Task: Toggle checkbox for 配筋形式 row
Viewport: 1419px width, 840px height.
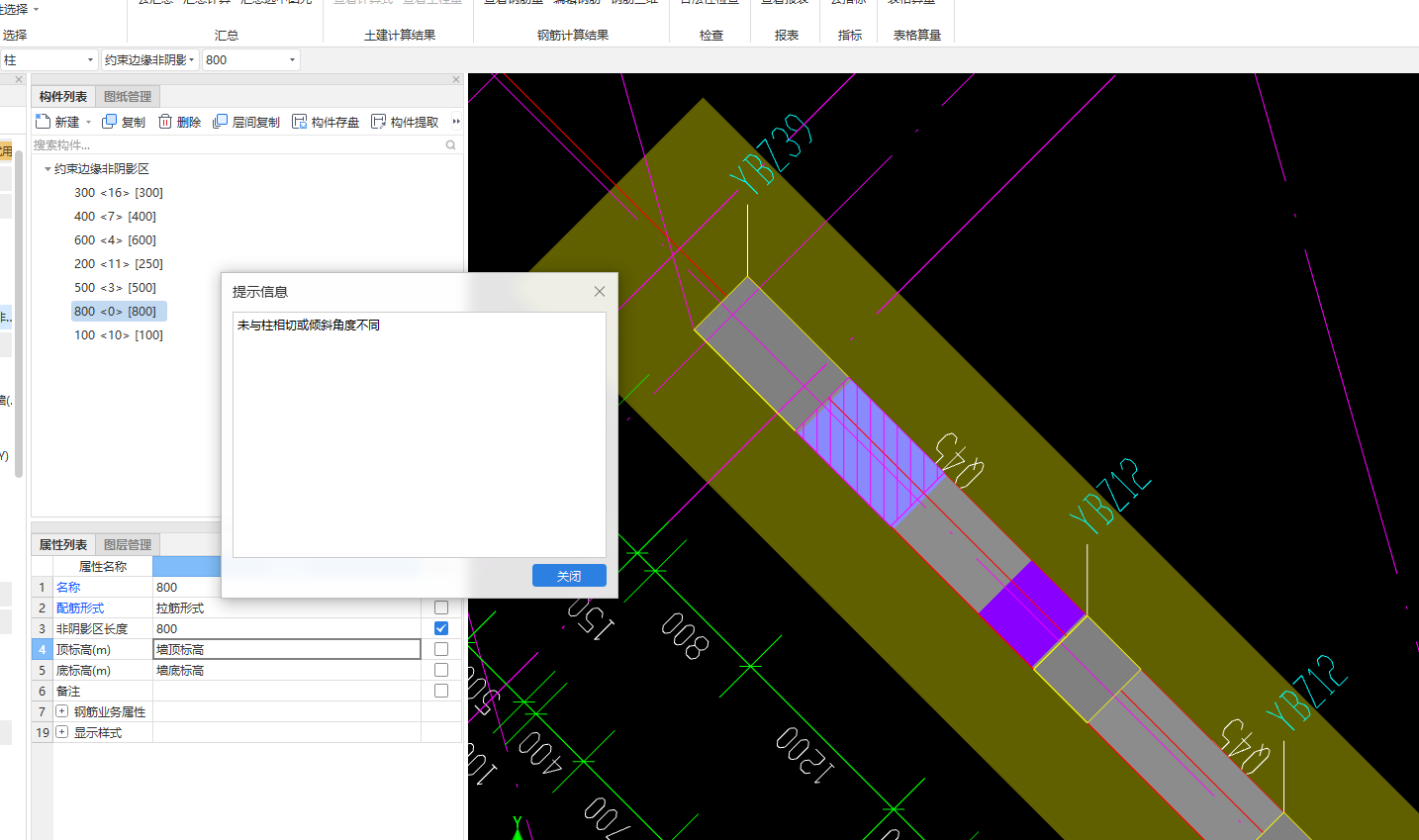Action: tap(441, 607)
